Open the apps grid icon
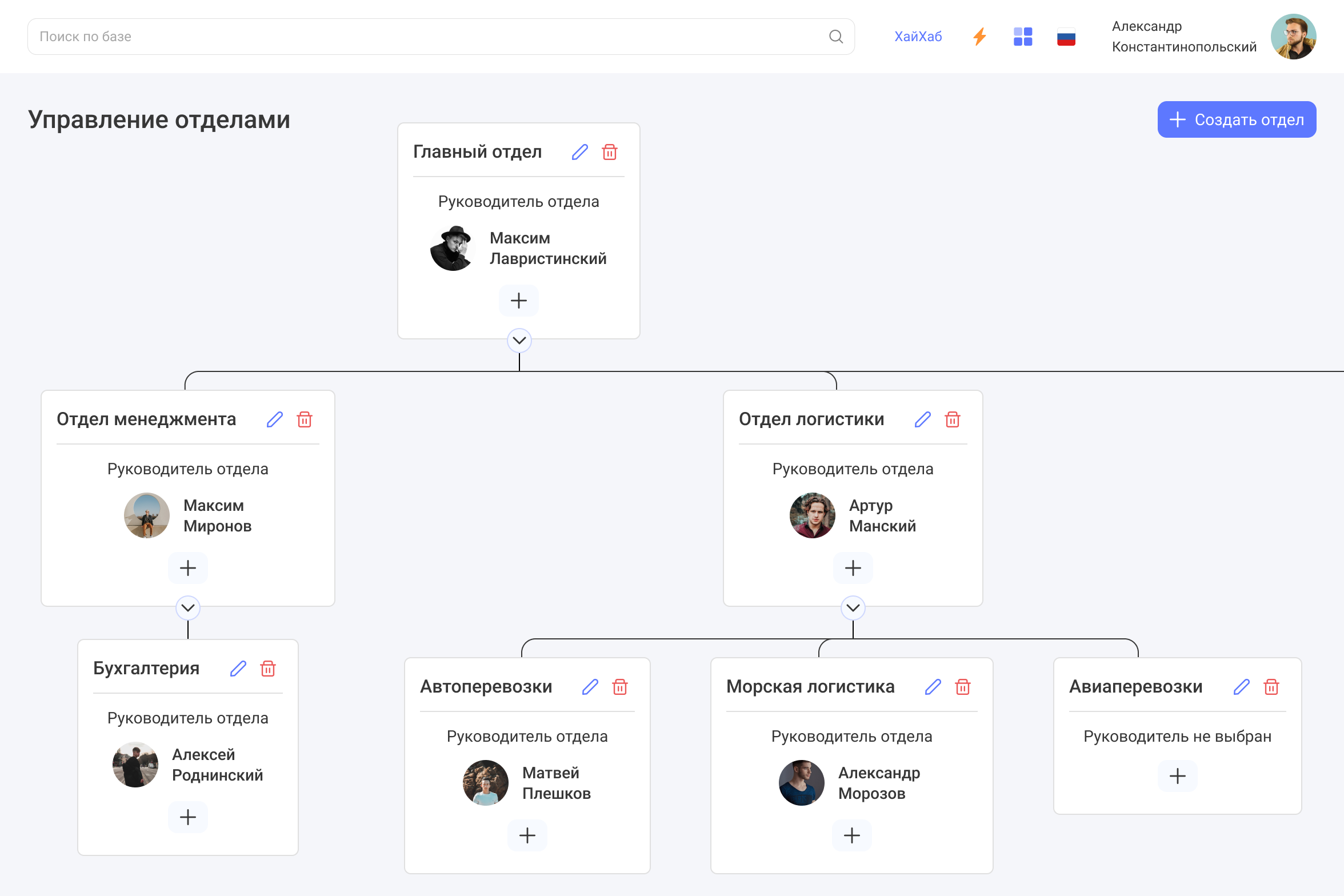The width and height of the screenshot is (1344, 896). (1023, 37)
